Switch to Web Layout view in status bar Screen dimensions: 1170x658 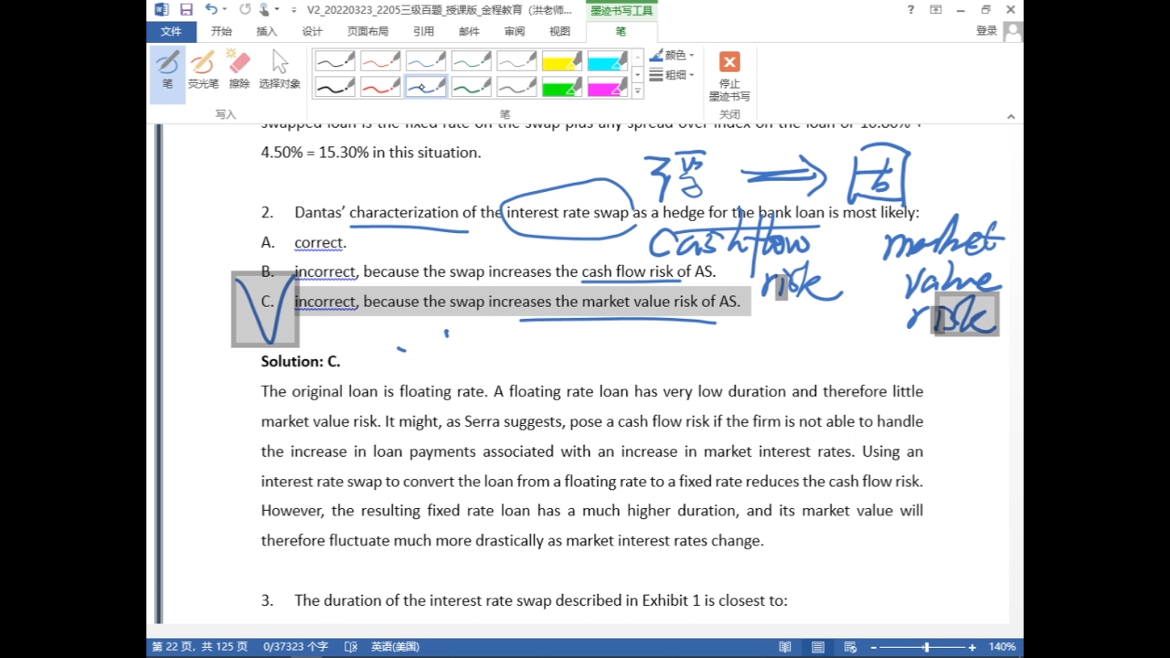[x=850, y=647]
